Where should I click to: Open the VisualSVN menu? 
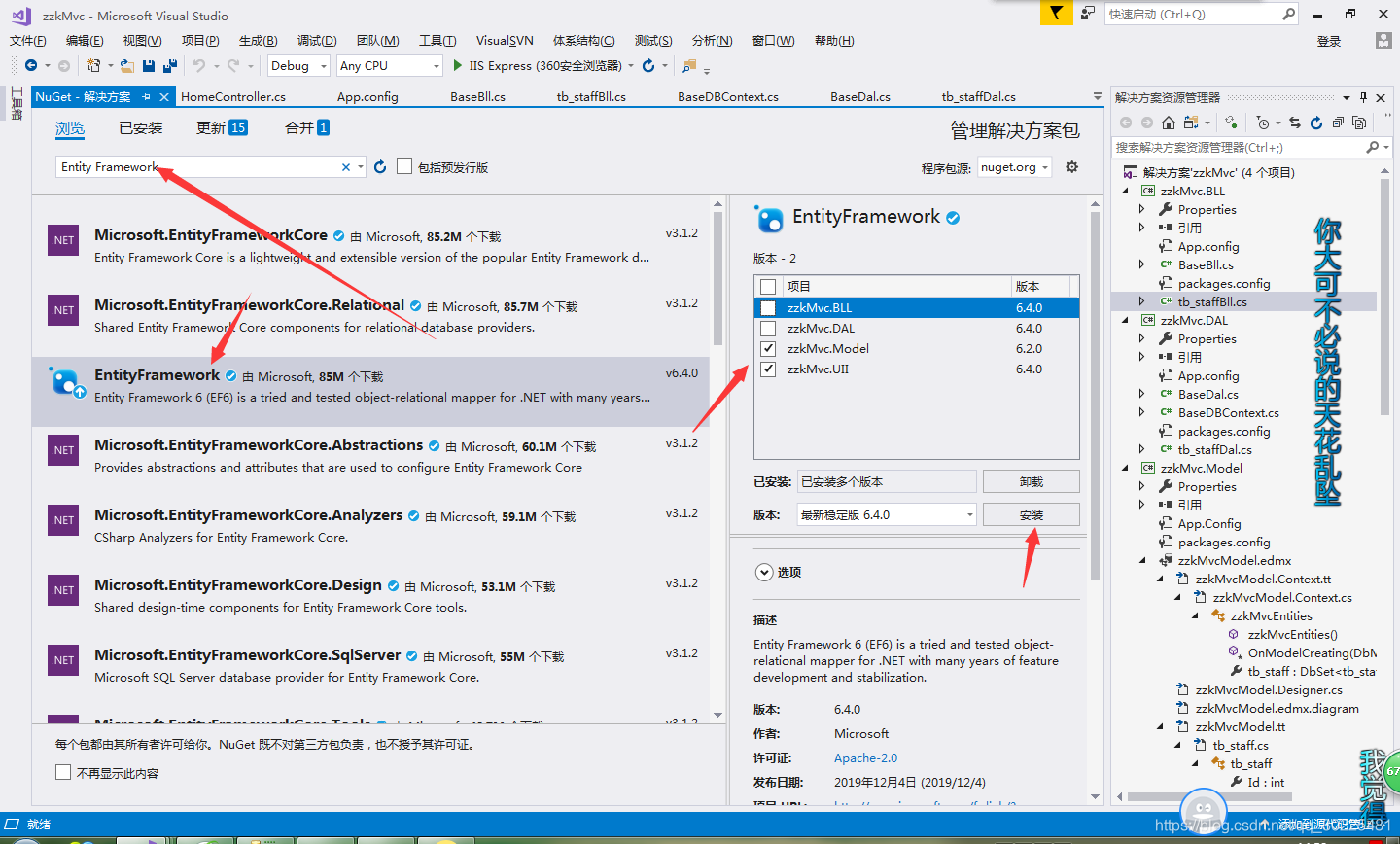point(505,40)
